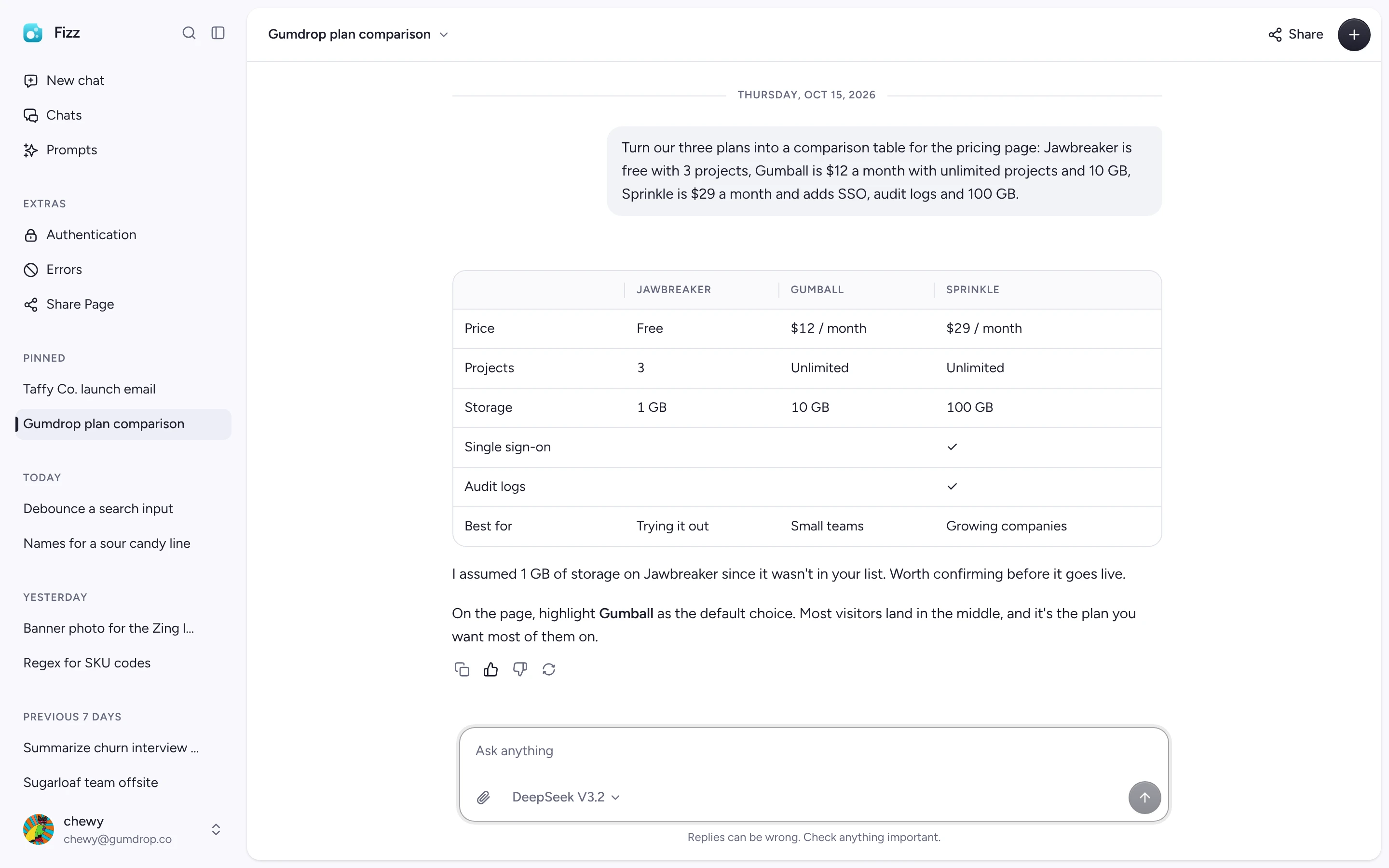Give the reply a thumbs up
Screen dimensions: 1389x868
[491, 669]
